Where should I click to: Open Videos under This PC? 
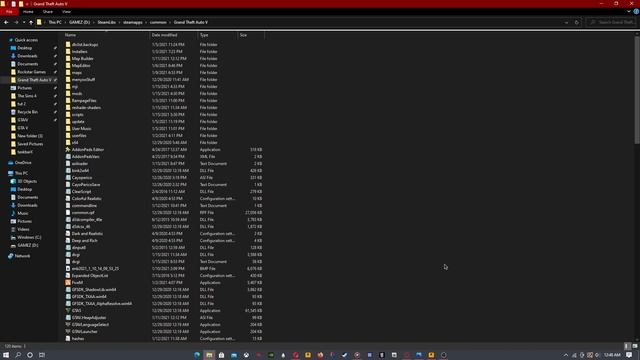click(23, 229)
